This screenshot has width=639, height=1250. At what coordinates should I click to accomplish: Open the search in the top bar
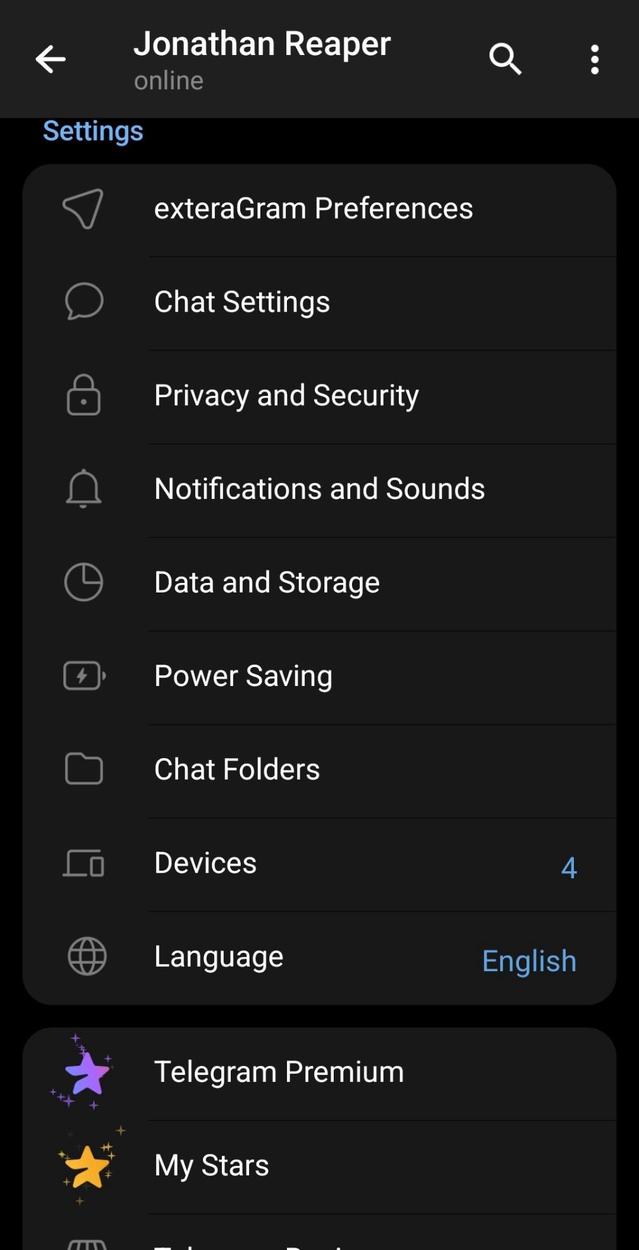click(505, 59)
